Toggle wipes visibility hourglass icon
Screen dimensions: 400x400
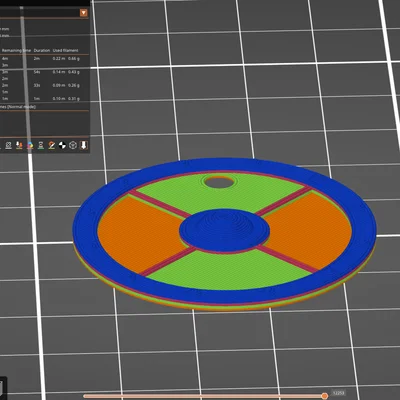(41, 145)
